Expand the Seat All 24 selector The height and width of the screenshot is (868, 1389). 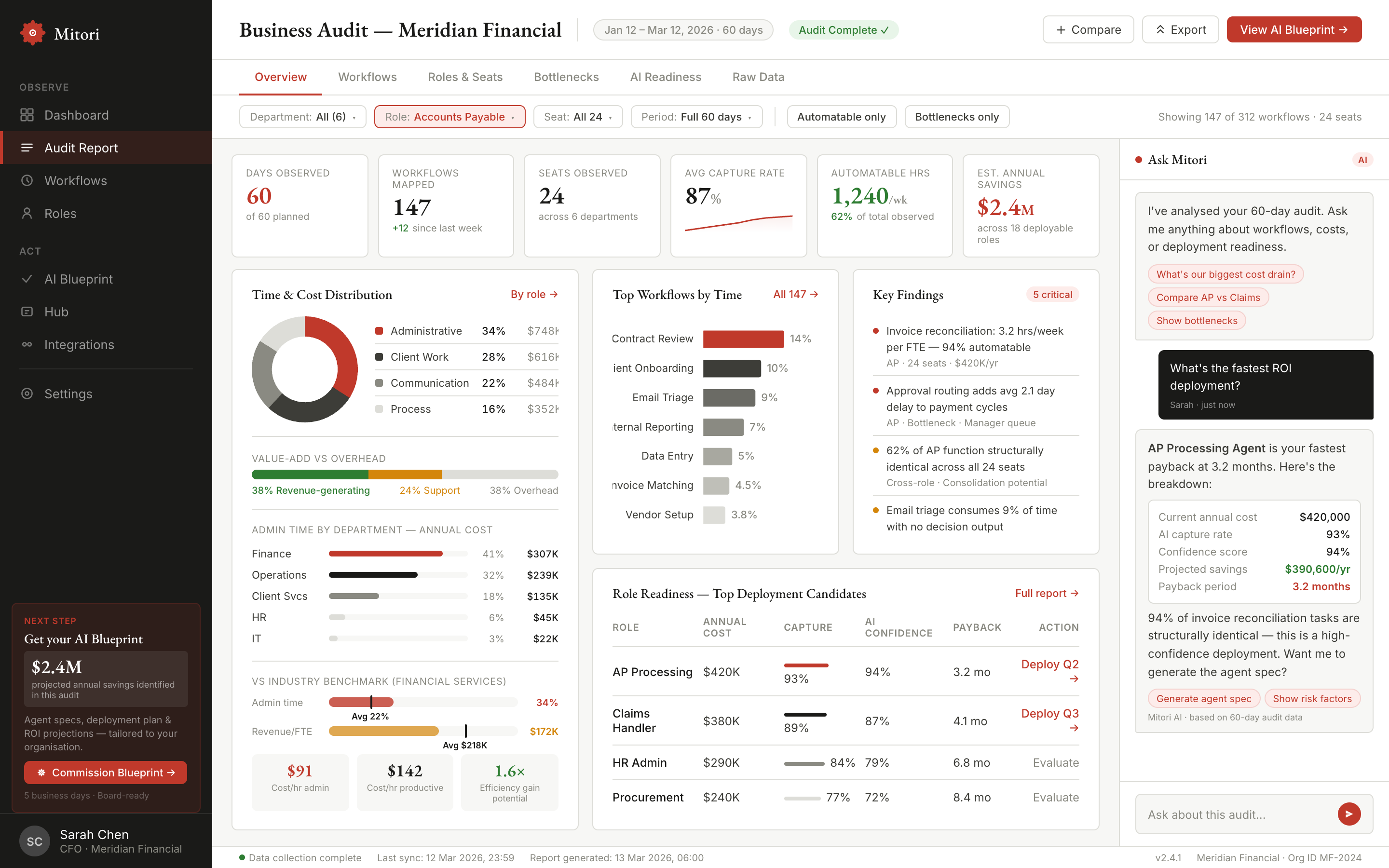[578, 117]
